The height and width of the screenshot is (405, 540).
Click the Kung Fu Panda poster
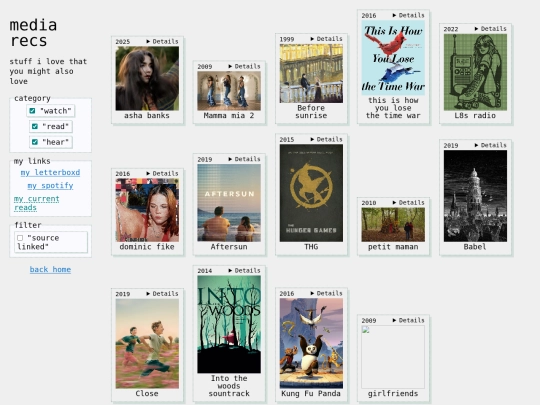coord(311,343)
